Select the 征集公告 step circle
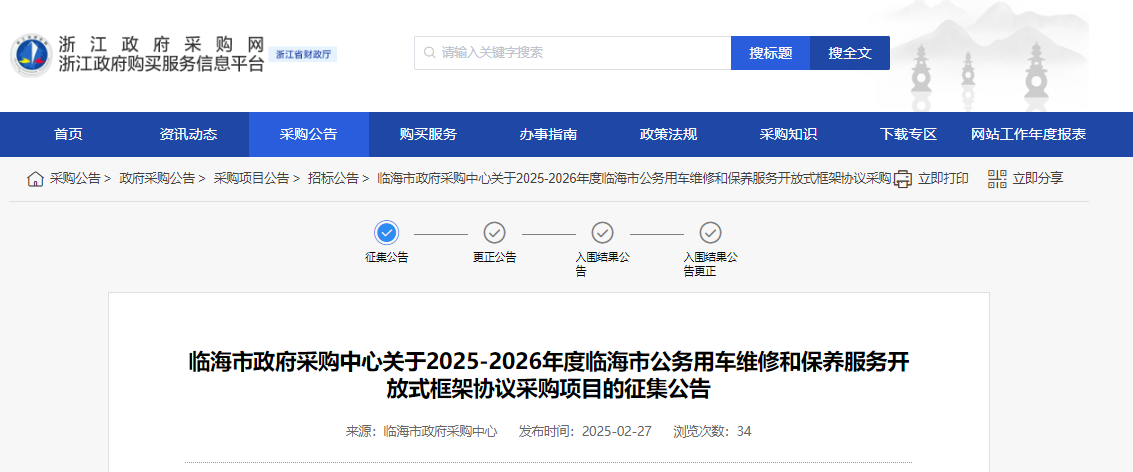 pyautogui.click(x=387, y=233)
